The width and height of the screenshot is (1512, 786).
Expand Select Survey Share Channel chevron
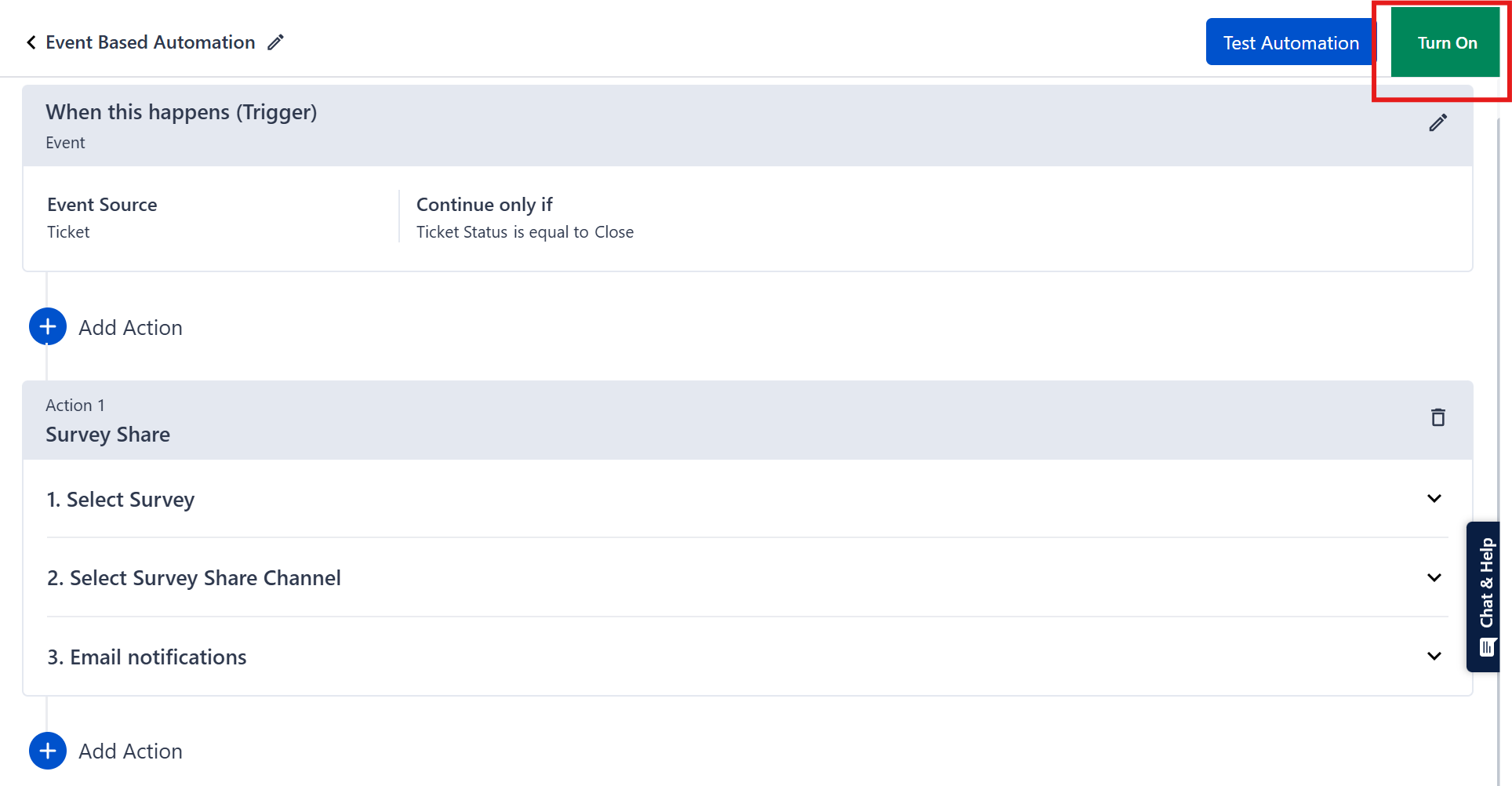1434,578
